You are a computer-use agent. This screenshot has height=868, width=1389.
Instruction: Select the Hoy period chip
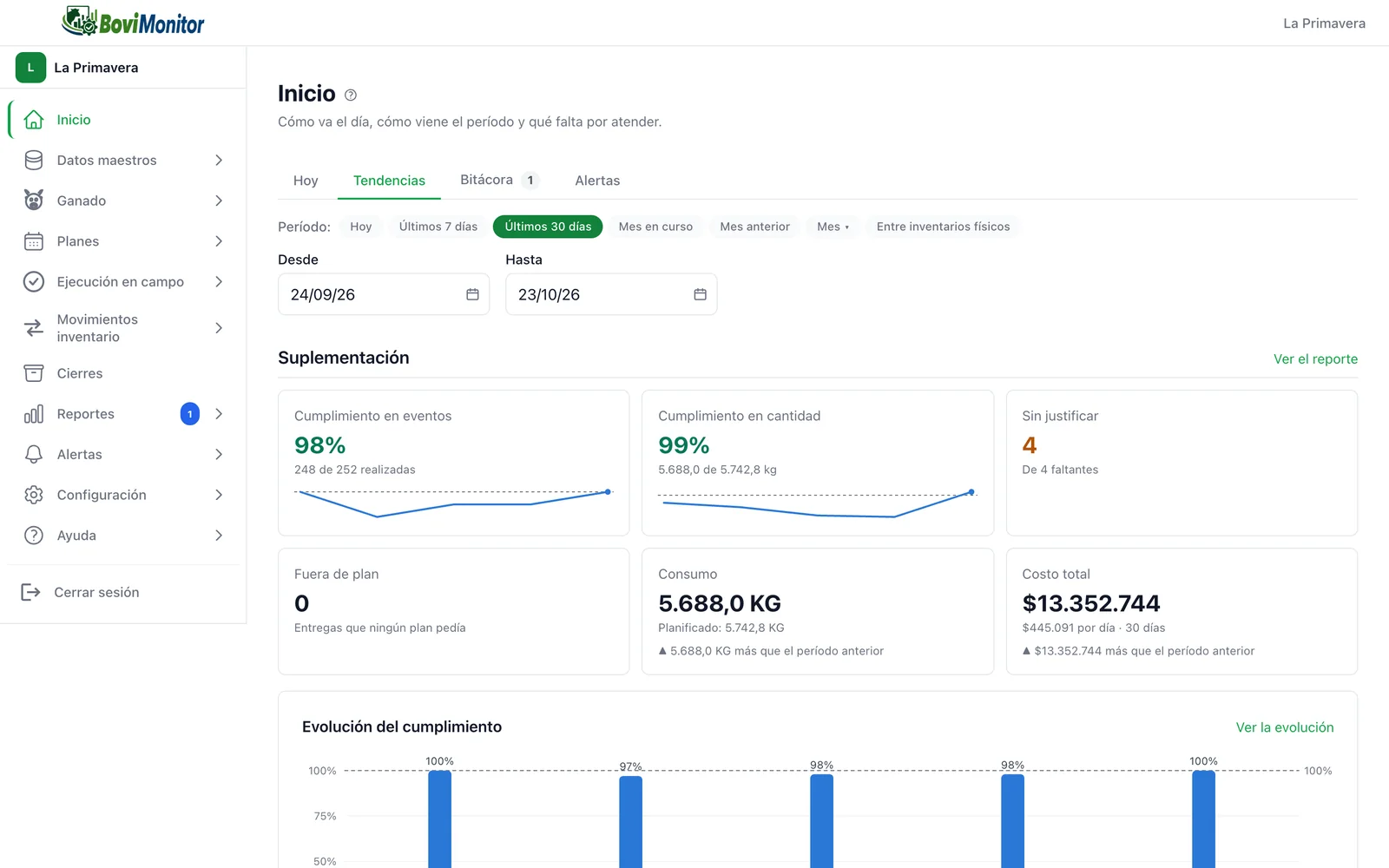361,227
